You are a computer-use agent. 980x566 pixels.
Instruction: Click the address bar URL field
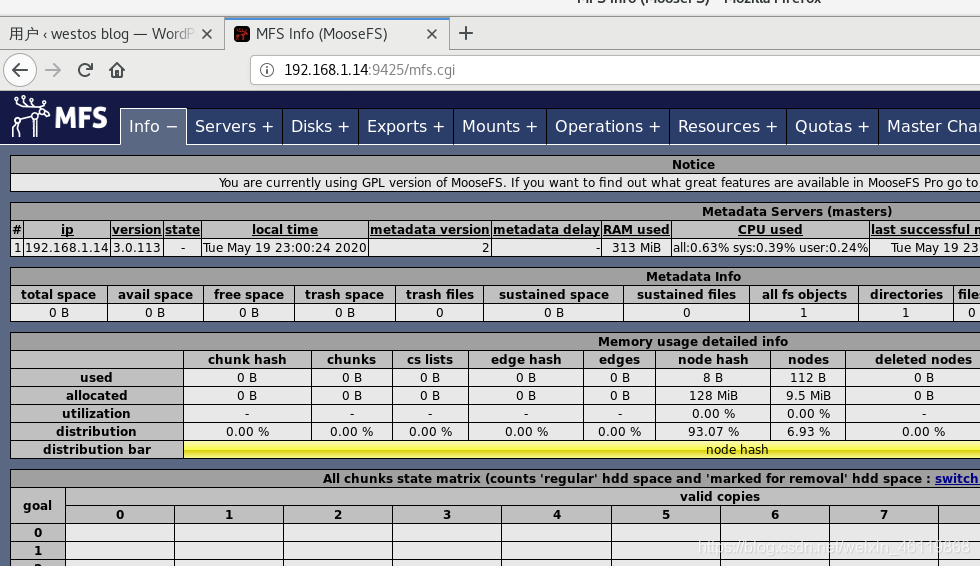point(616,70)
